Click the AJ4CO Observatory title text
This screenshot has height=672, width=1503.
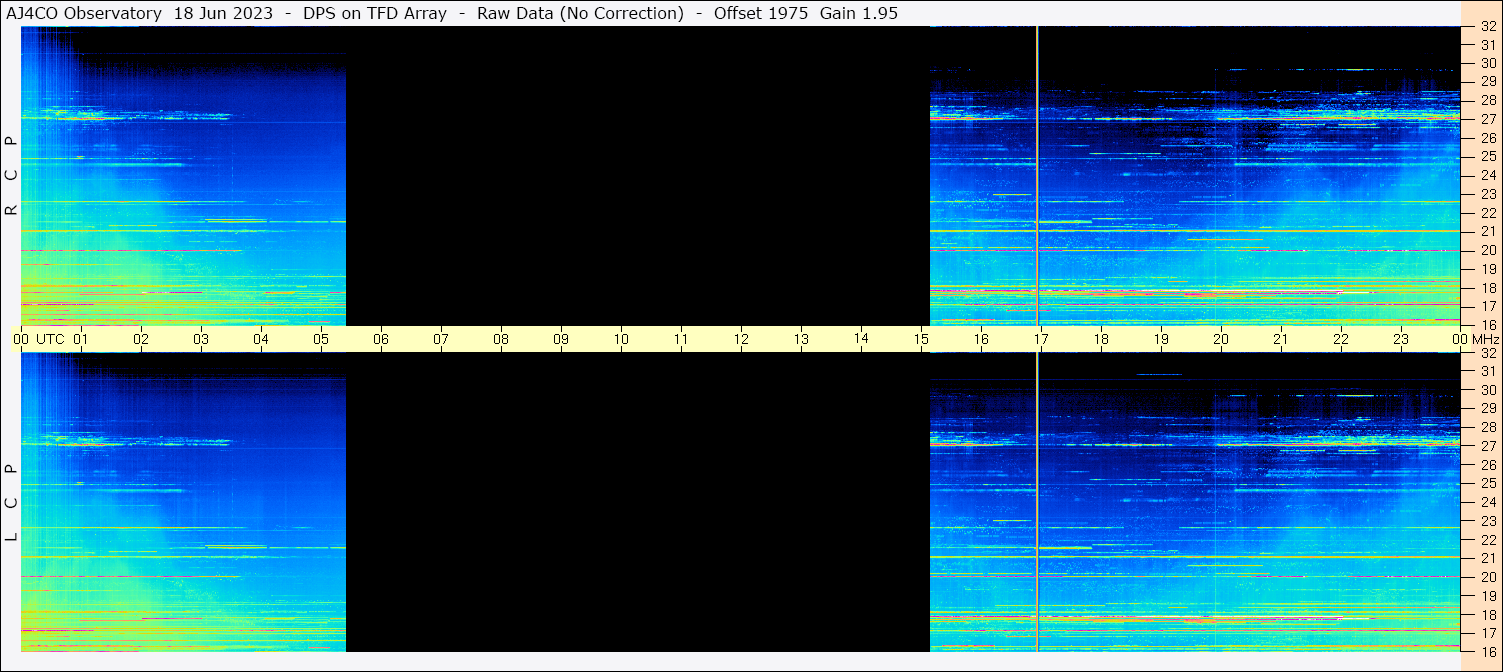[x=84, y=13]
